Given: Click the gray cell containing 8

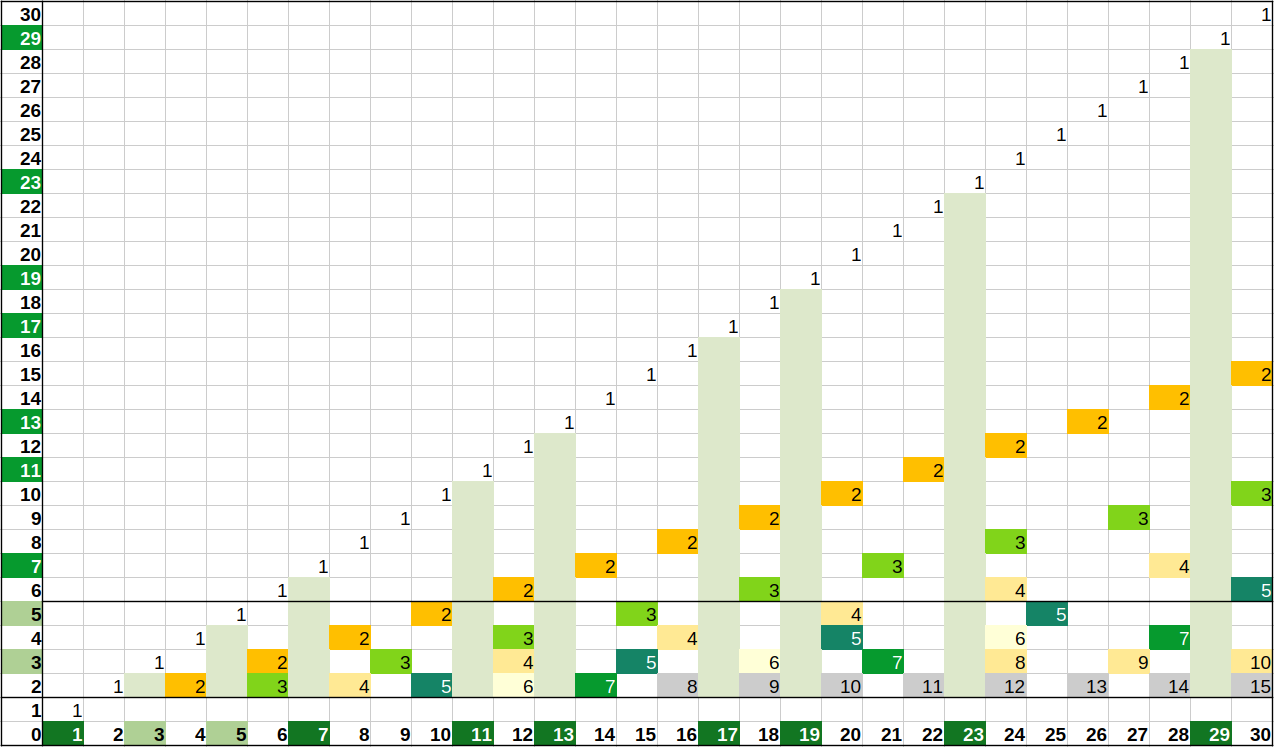Looking at the screenshot, I should pyautogui.click(x=678, y=686).
